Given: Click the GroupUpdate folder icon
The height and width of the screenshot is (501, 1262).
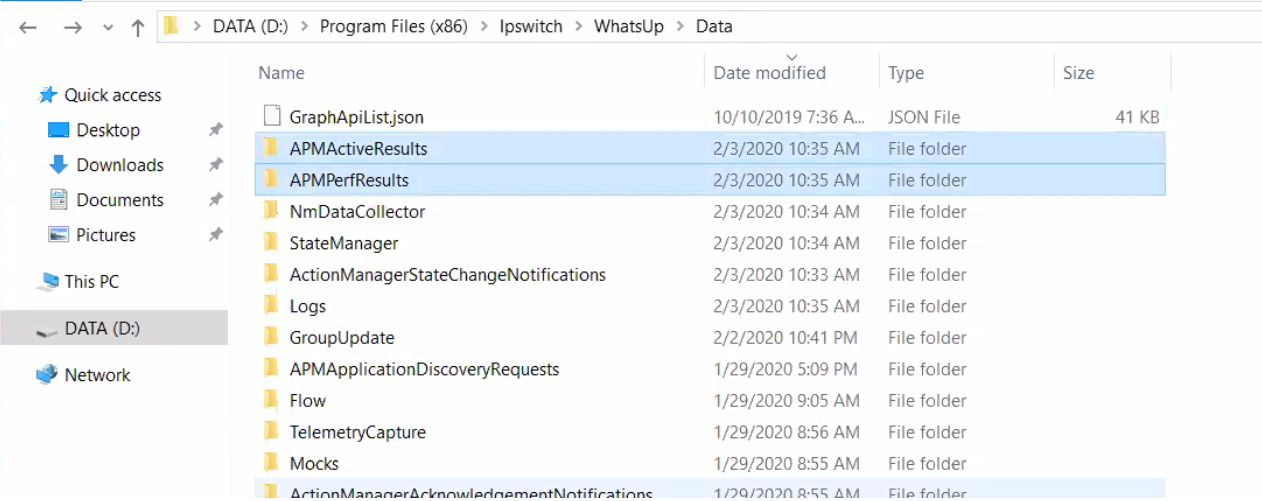Looking at the screenshot, I should point(270,337).
